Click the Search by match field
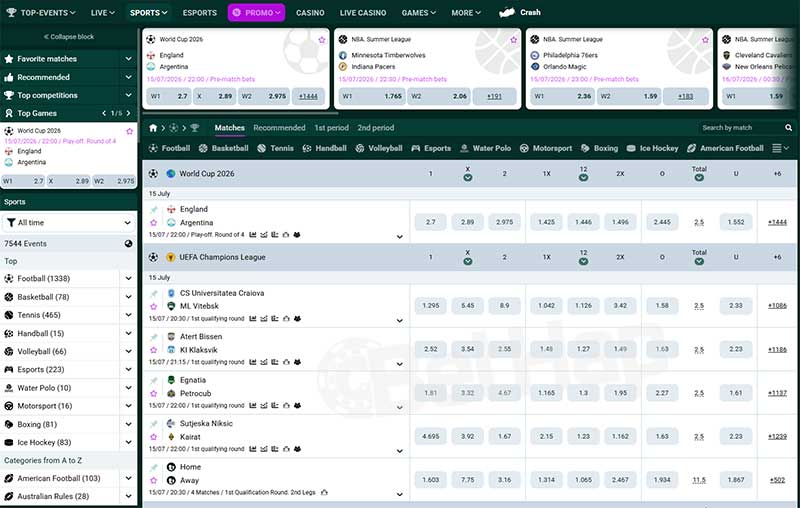This screenshot has height=508, width=800. tap(742, 128)
